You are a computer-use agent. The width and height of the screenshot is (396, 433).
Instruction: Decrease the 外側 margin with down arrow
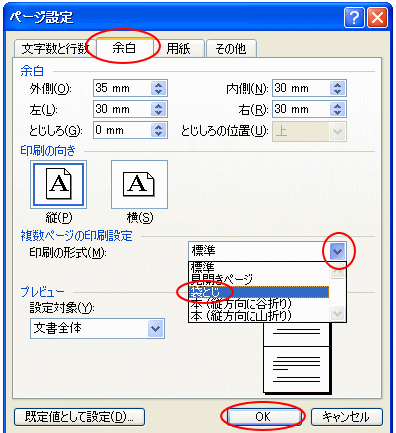coord(159,92)
